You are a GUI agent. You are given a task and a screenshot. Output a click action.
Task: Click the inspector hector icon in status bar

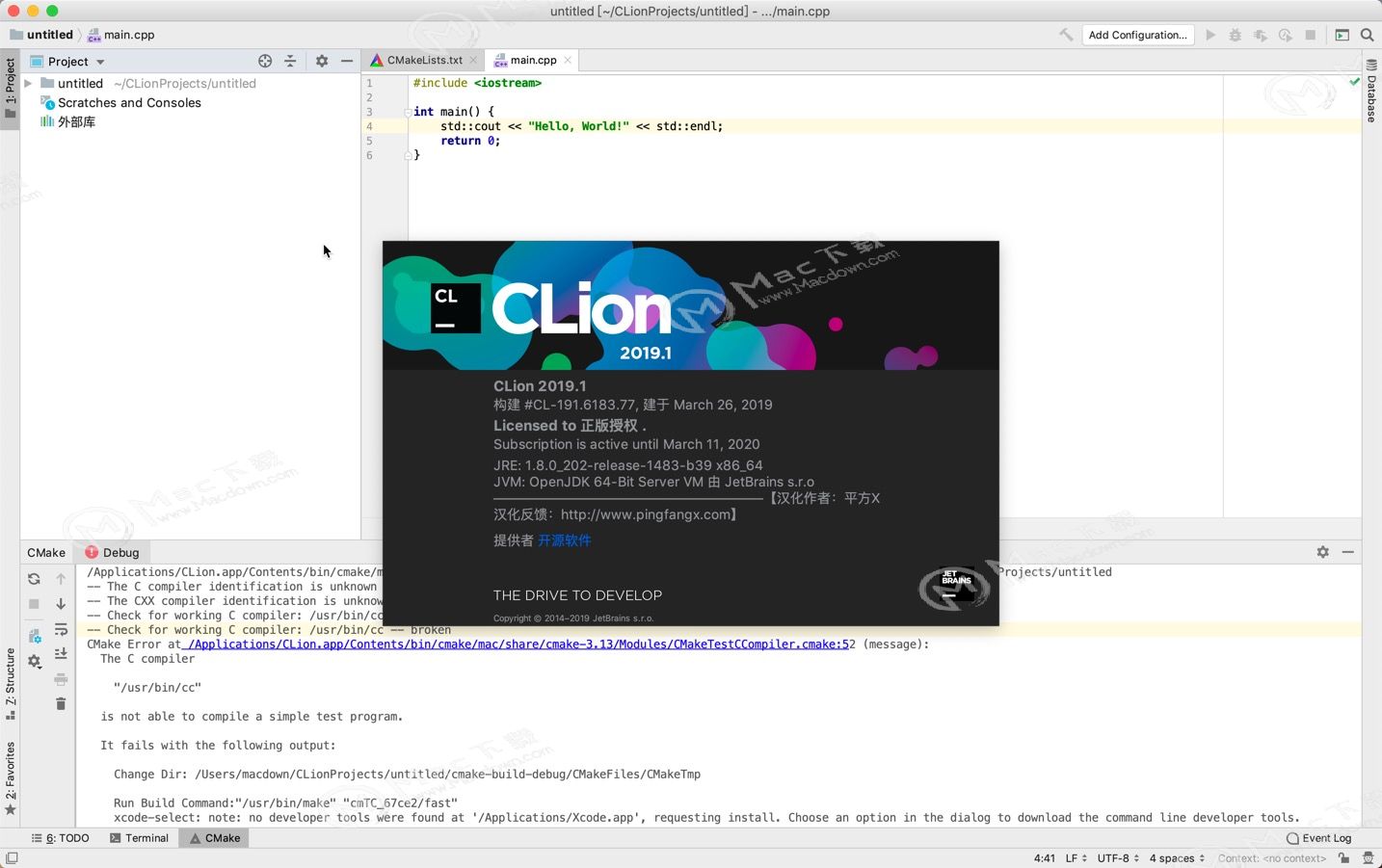click(x=1368, y=858)
